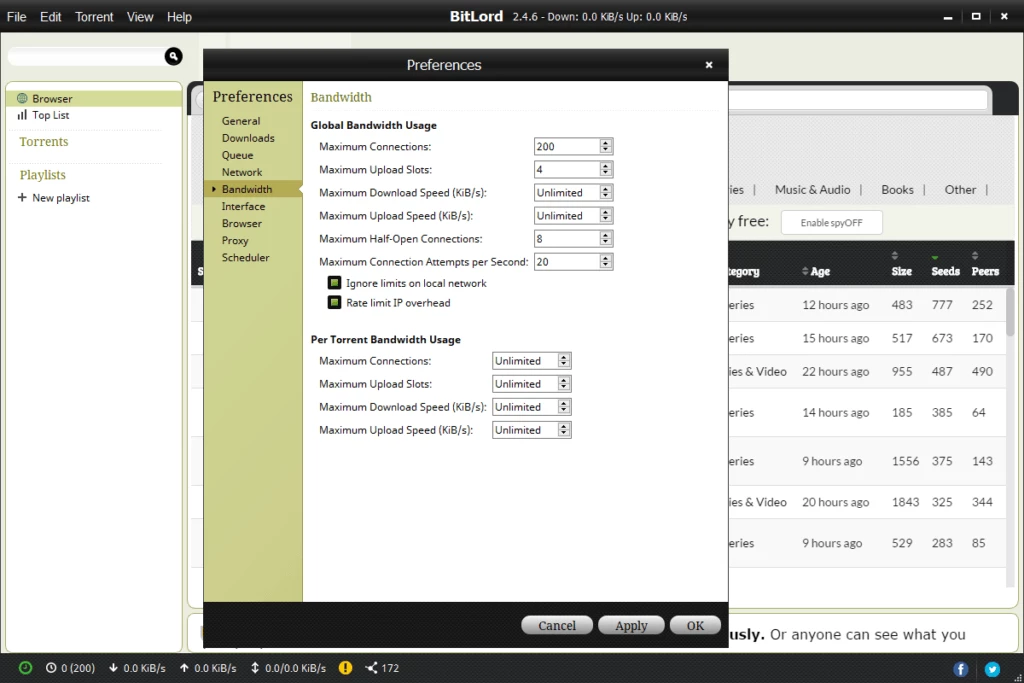Toggle Rate limit IP overhead checkbox
1024x683 pixels.
335,303
